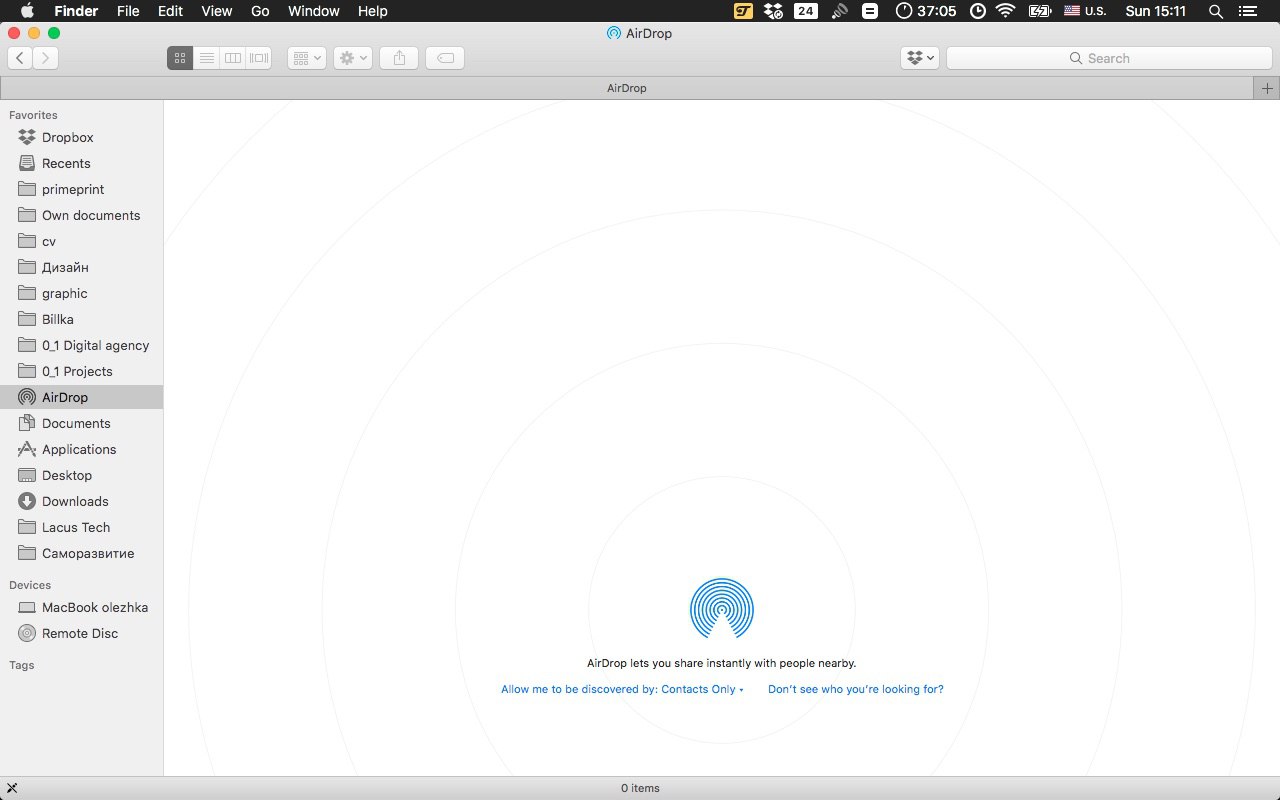Click the battery status icon
This screenshot has height=800, width=1280.
(x=1040, y=11)
